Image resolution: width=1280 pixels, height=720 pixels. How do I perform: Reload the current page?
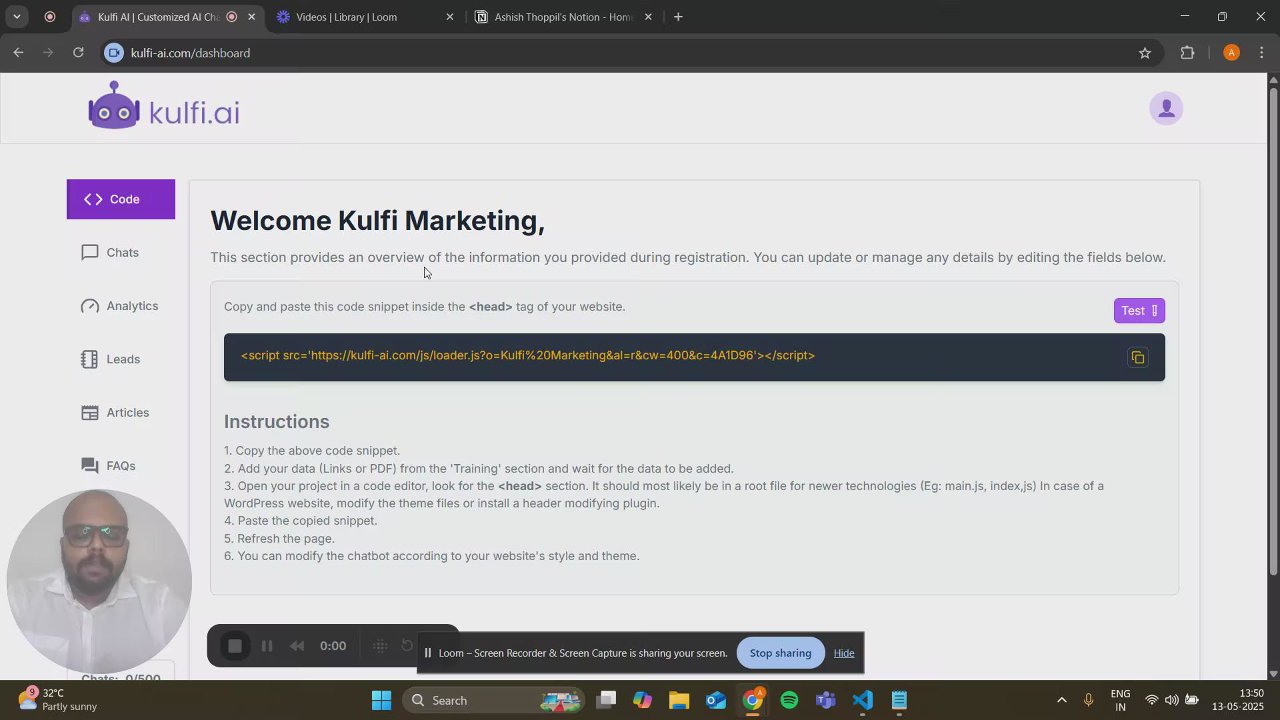pos(78,53)
